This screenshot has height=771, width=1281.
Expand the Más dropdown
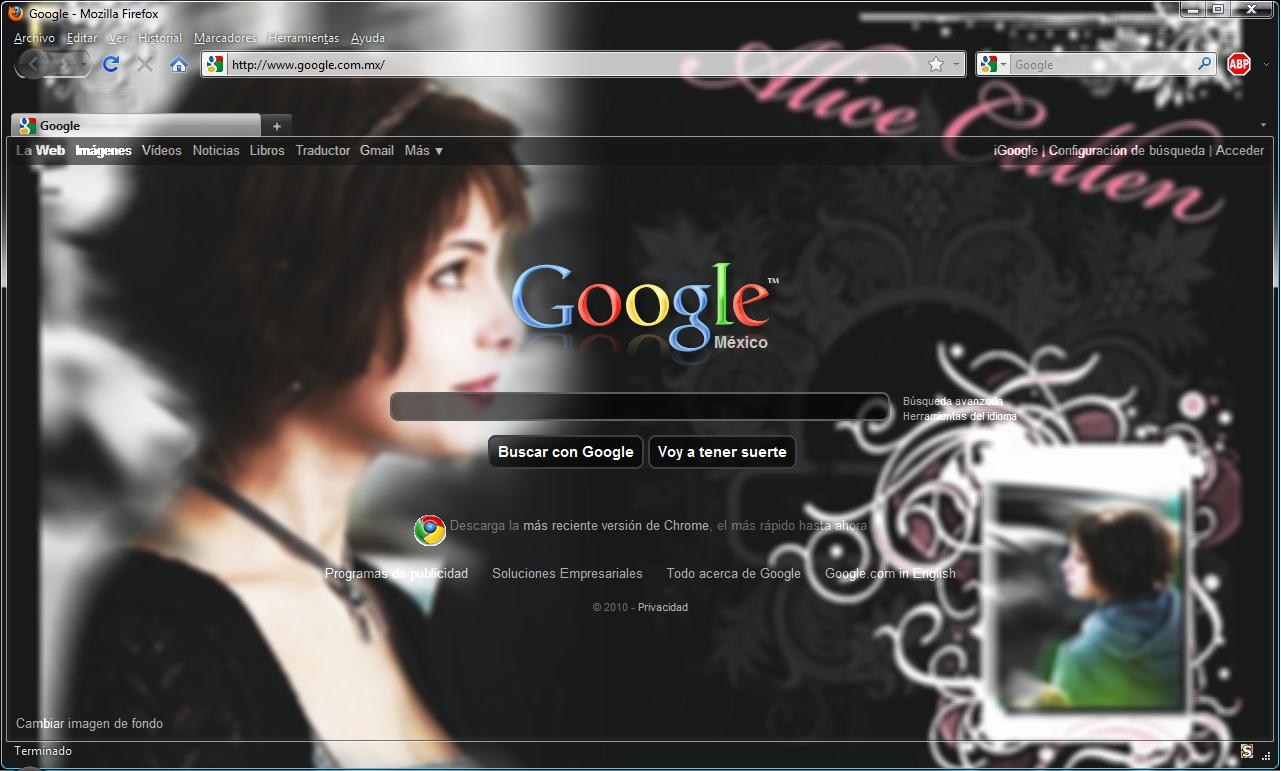pyautogui.click(x=424, y=151)
